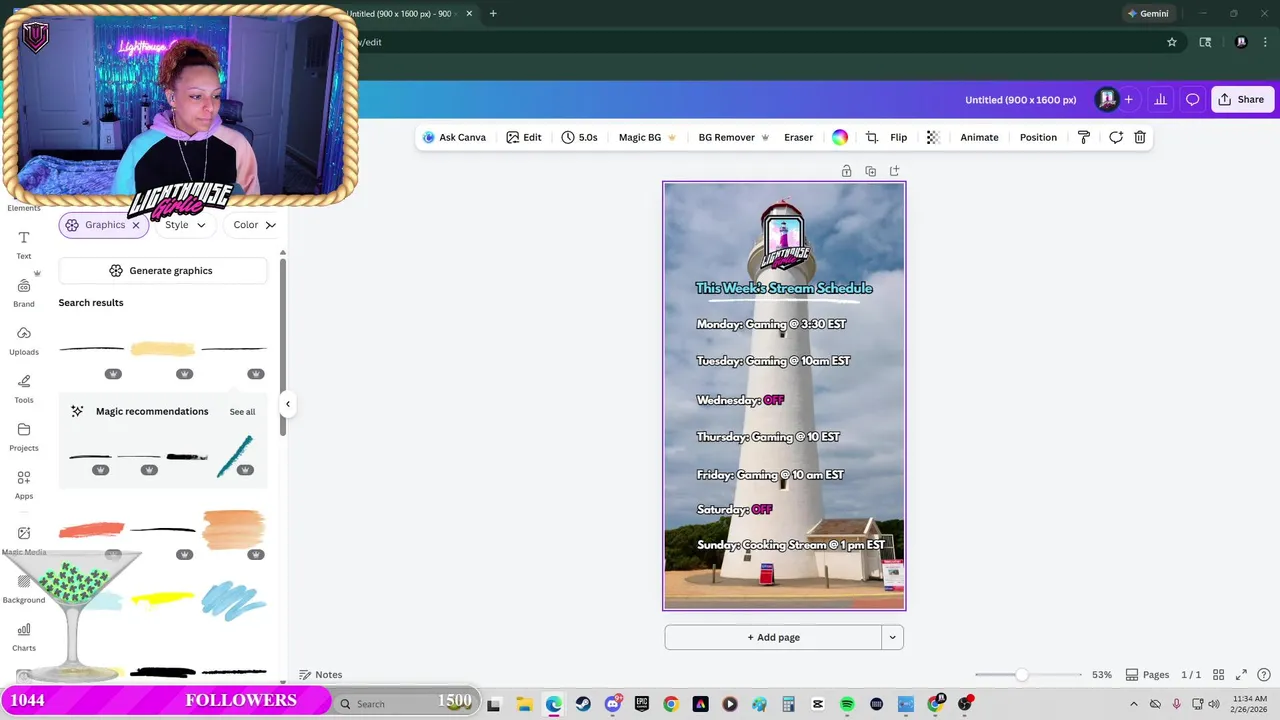Click BG Remover in toolbar

pyautogui.click(x=734, y=137)
